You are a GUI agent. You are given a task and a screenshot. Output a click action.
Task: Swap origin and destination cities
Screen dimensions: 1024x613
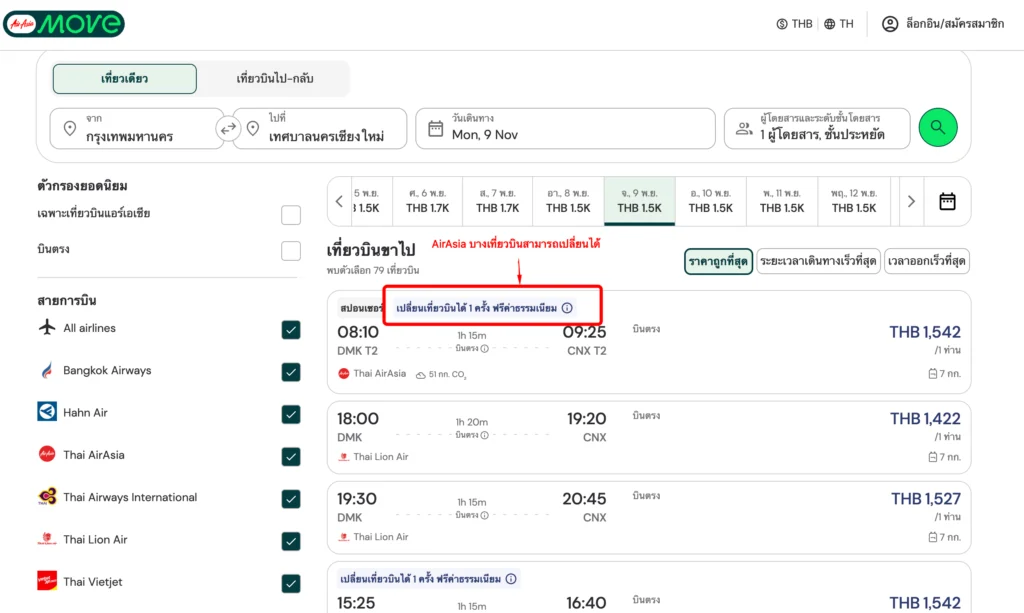(x=228, y=129)
